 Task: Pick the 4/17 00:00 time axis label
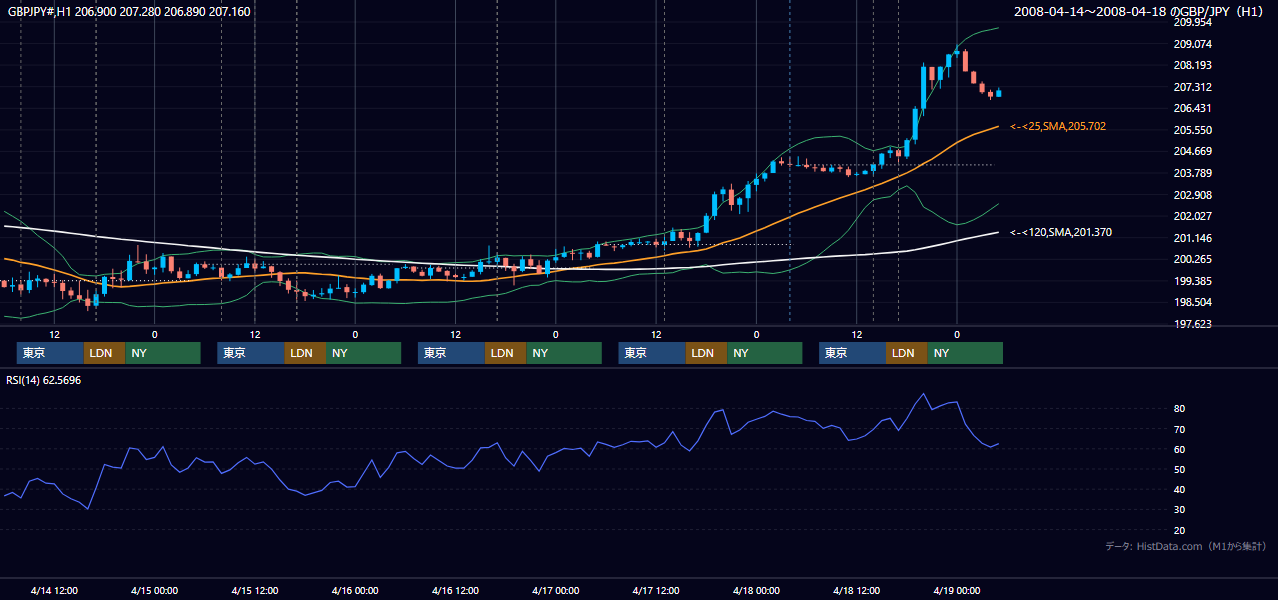pyautogui.click(x=555, y=590)
